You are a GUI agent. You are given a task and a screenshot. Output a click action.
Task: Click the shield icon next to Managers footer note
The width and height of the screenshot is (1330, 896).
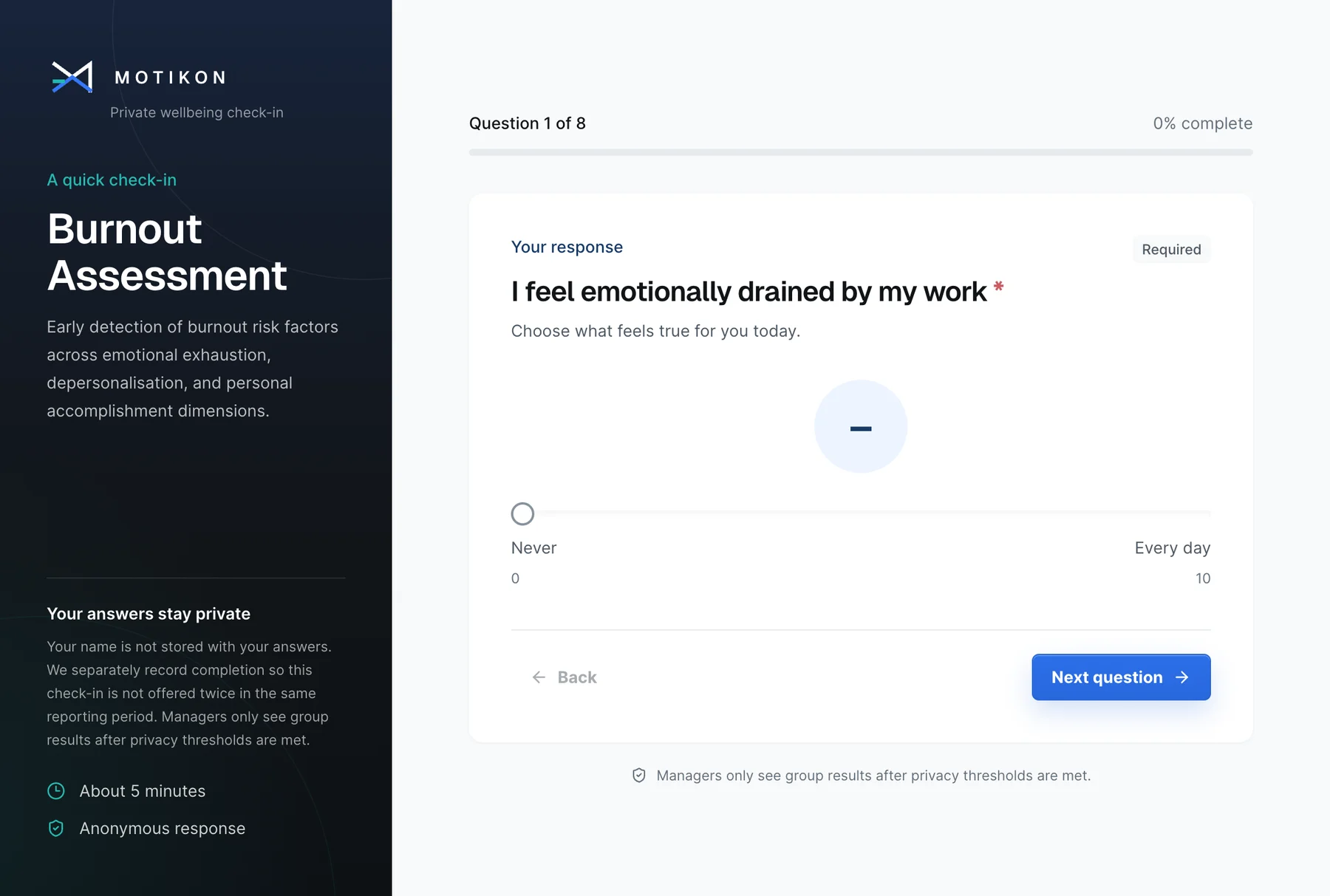pos(639,776)
